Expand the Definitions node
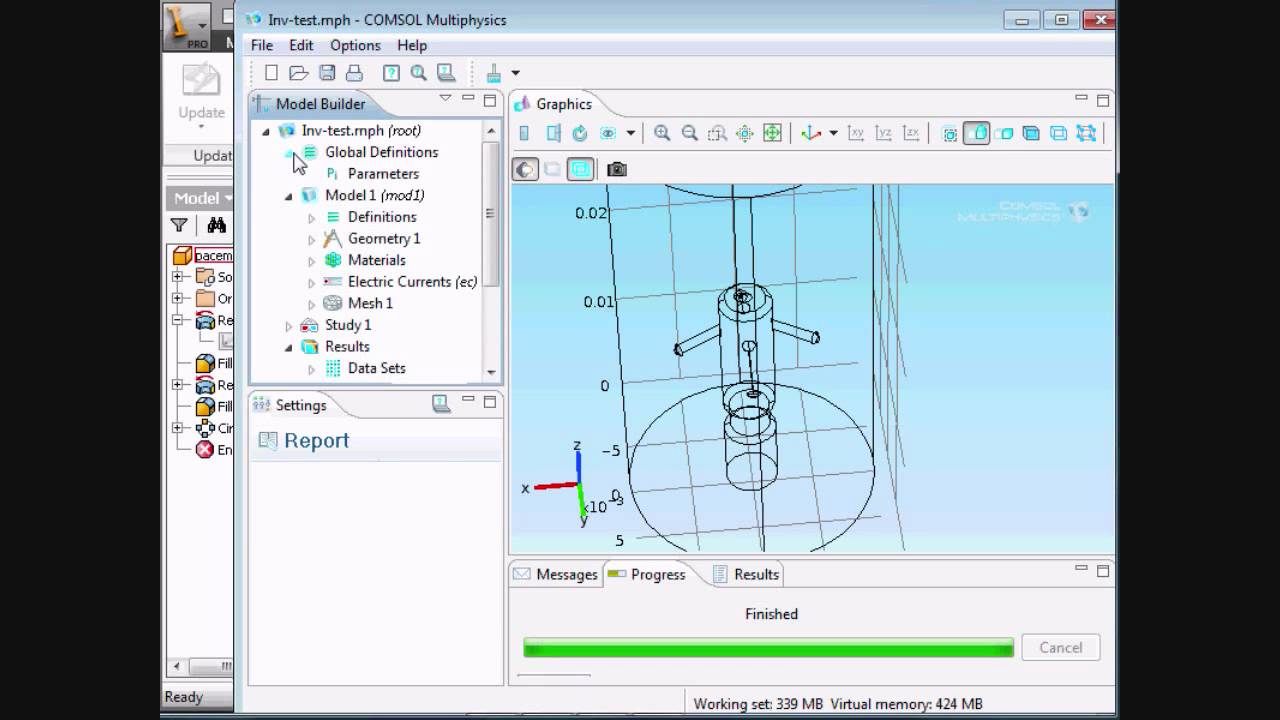 coord(311,217)
